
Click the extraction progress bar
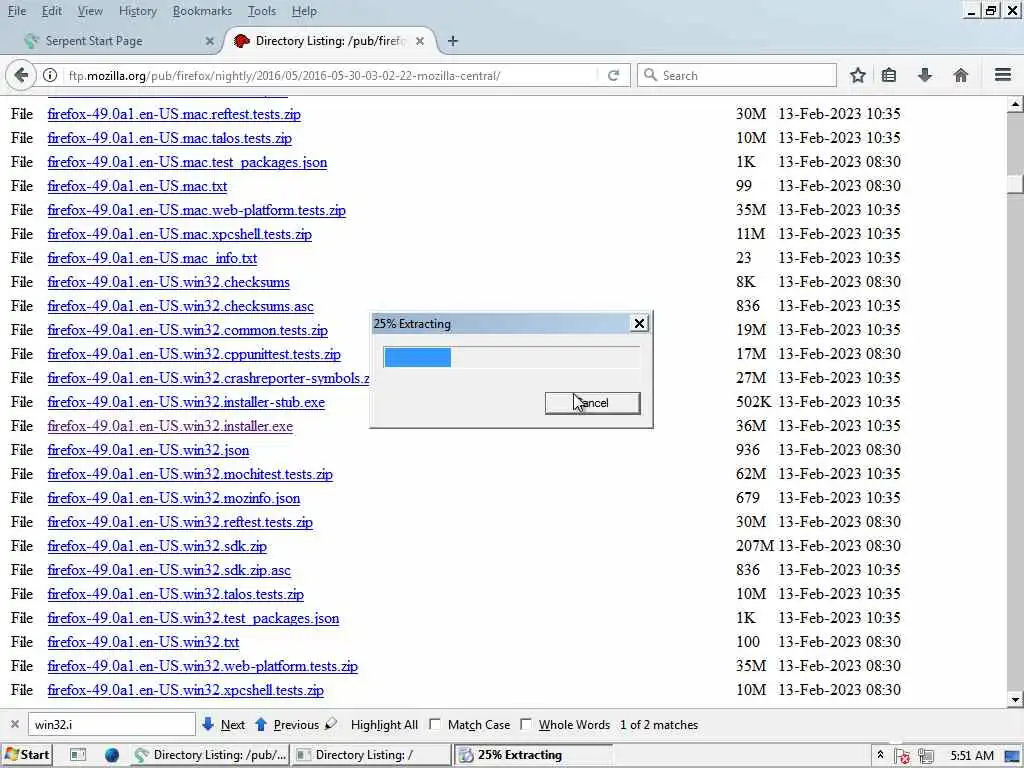click(511, 357)
